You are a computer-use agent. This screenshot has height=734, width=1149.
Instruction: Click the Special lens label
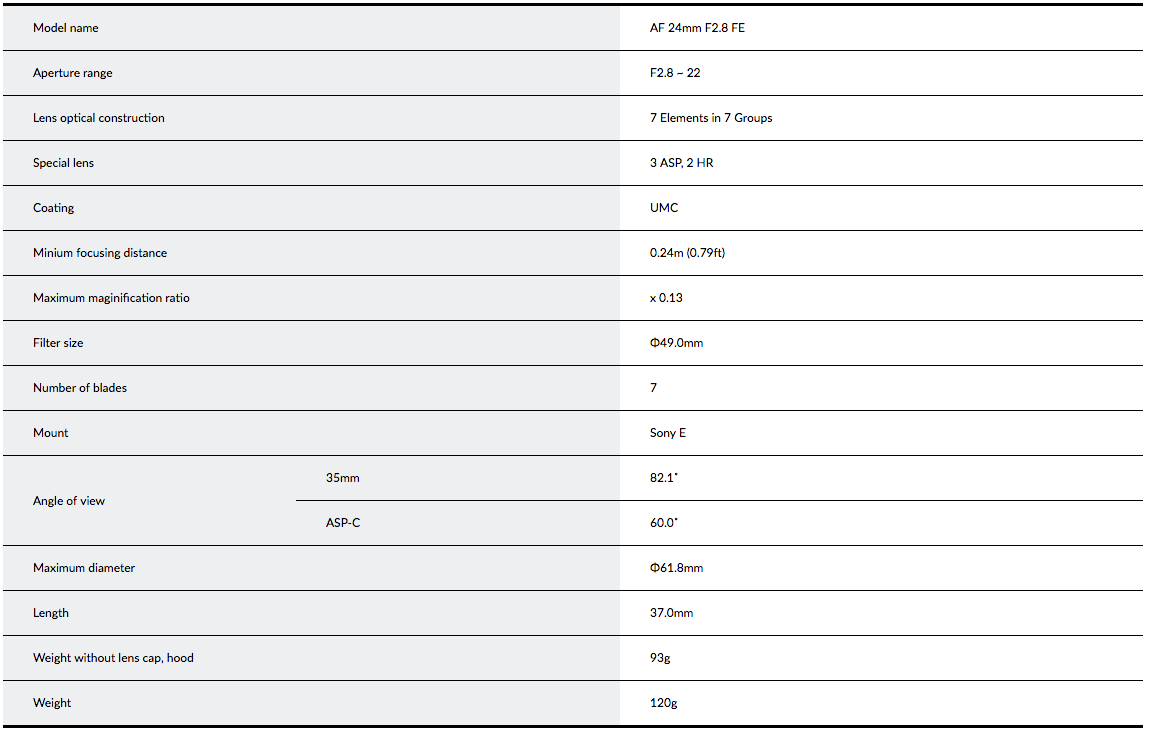pos(64,163)
